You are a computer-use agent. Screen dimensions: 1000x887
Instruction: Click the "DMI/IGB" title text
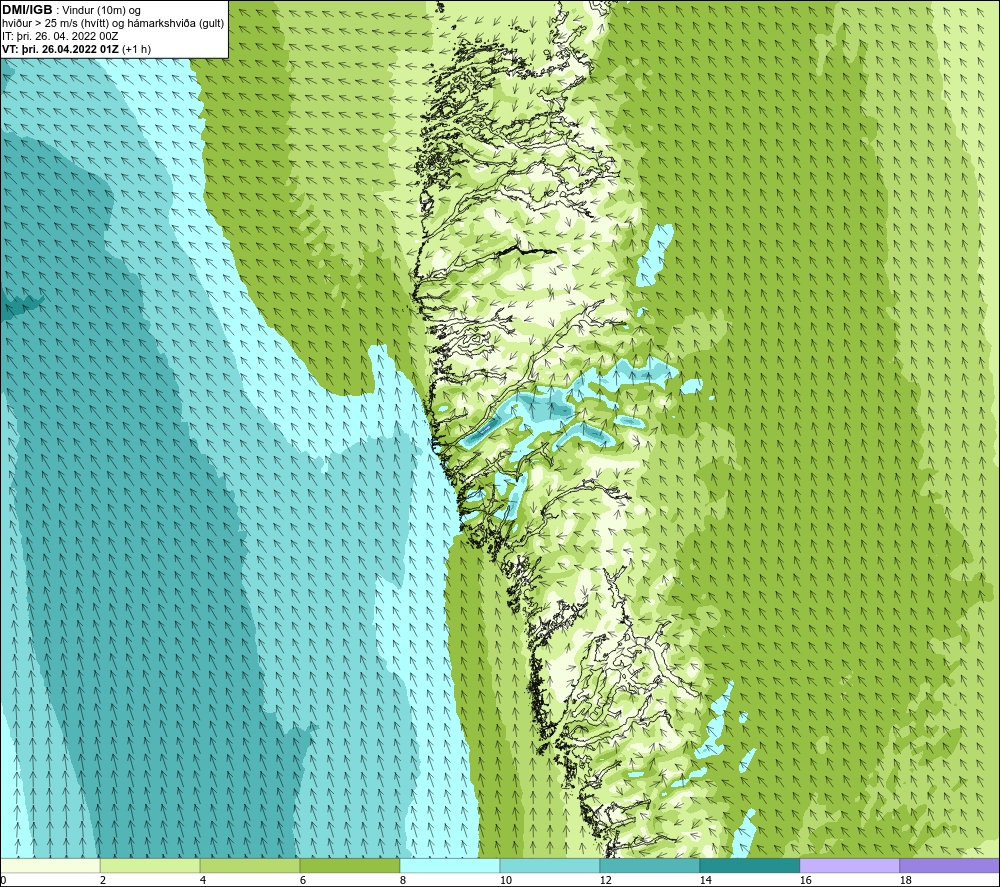(27, 10)
